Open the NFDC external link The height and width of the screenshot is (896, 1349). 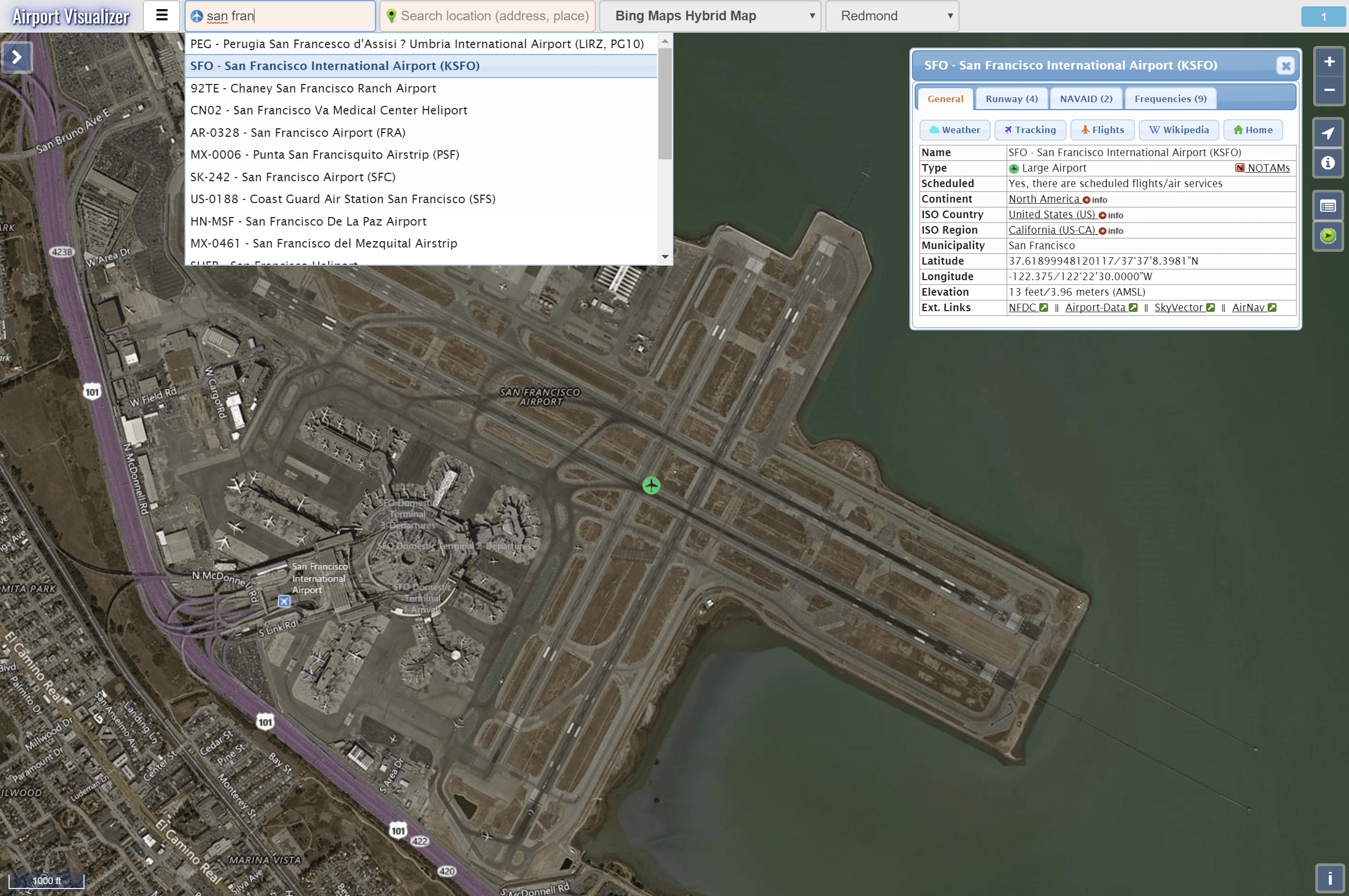coord(1028,307)
